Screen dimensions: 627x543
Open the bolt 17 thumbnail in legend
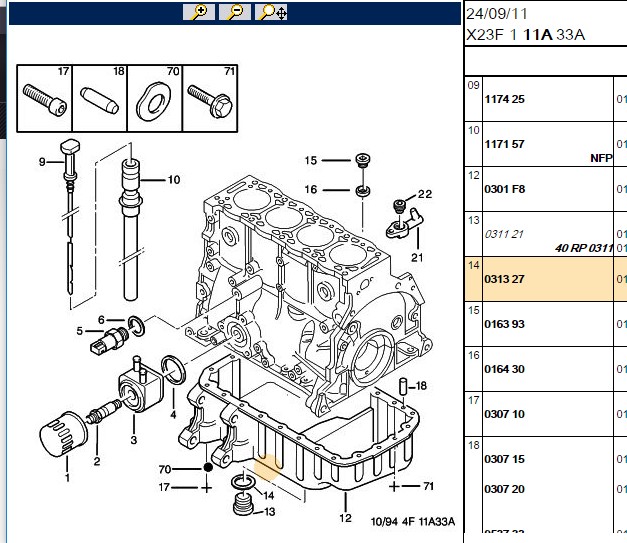(44, 98)
